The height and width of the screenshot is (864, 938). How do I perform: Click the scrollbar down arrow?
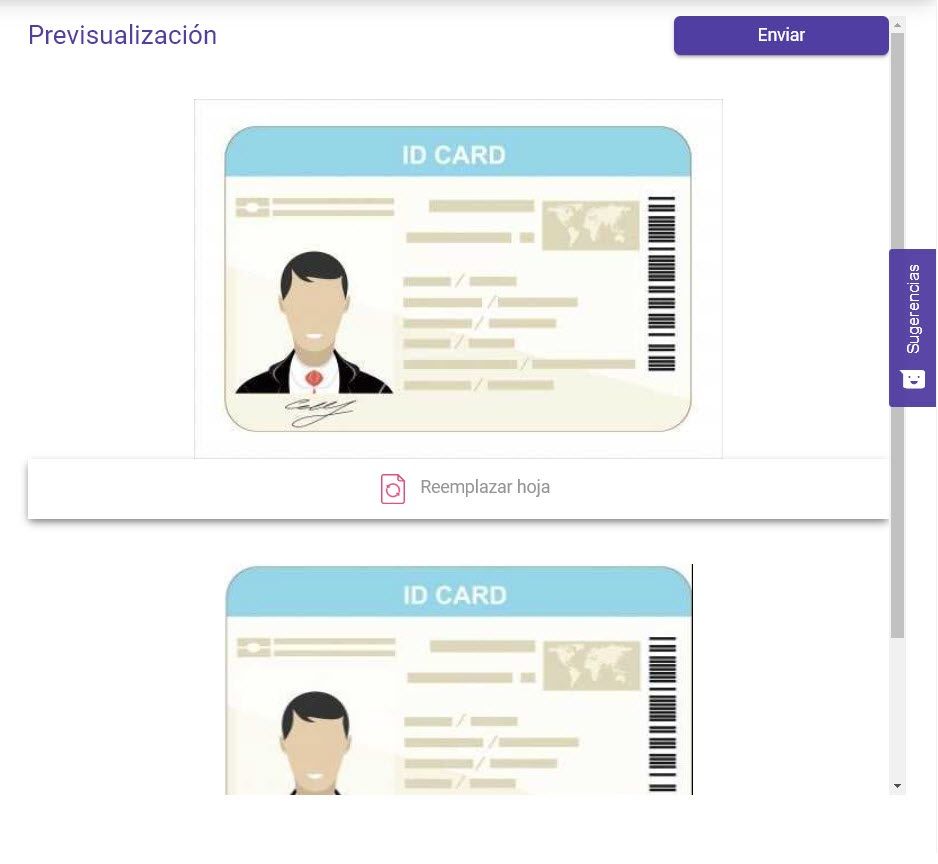(897, 786)
